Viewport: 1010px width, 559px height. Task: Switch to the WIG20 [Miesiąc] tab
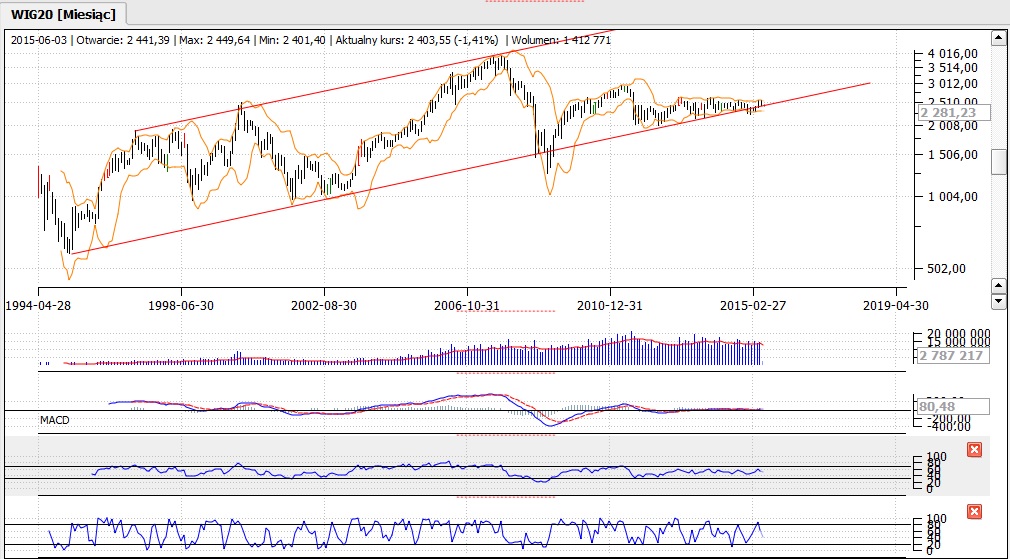pos(63,12)
